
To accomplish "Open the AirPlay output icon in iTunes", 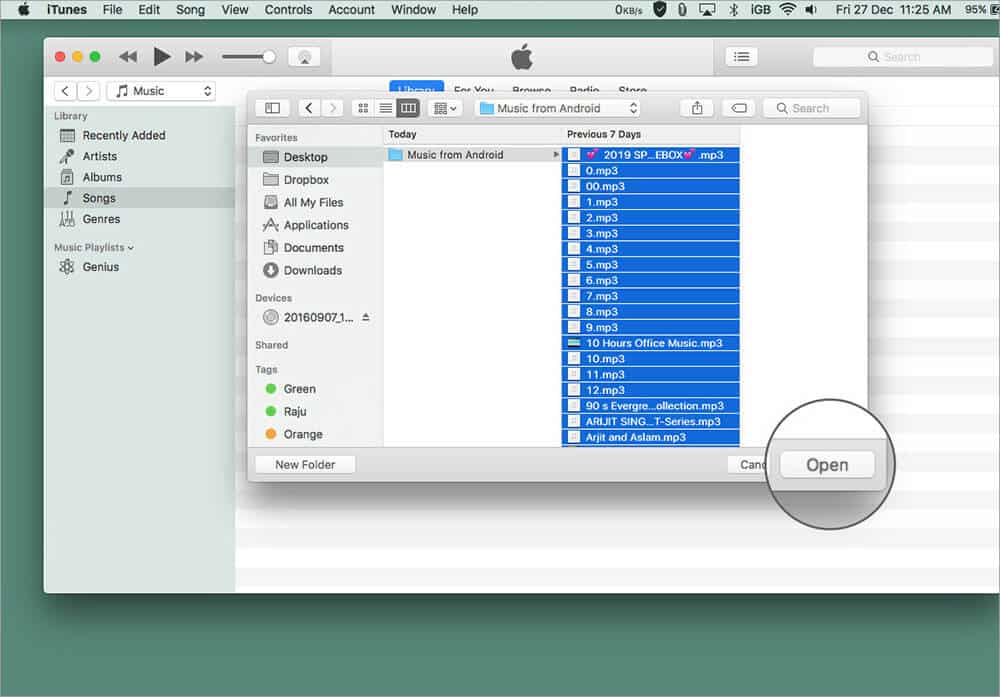I will pos(304,57).
